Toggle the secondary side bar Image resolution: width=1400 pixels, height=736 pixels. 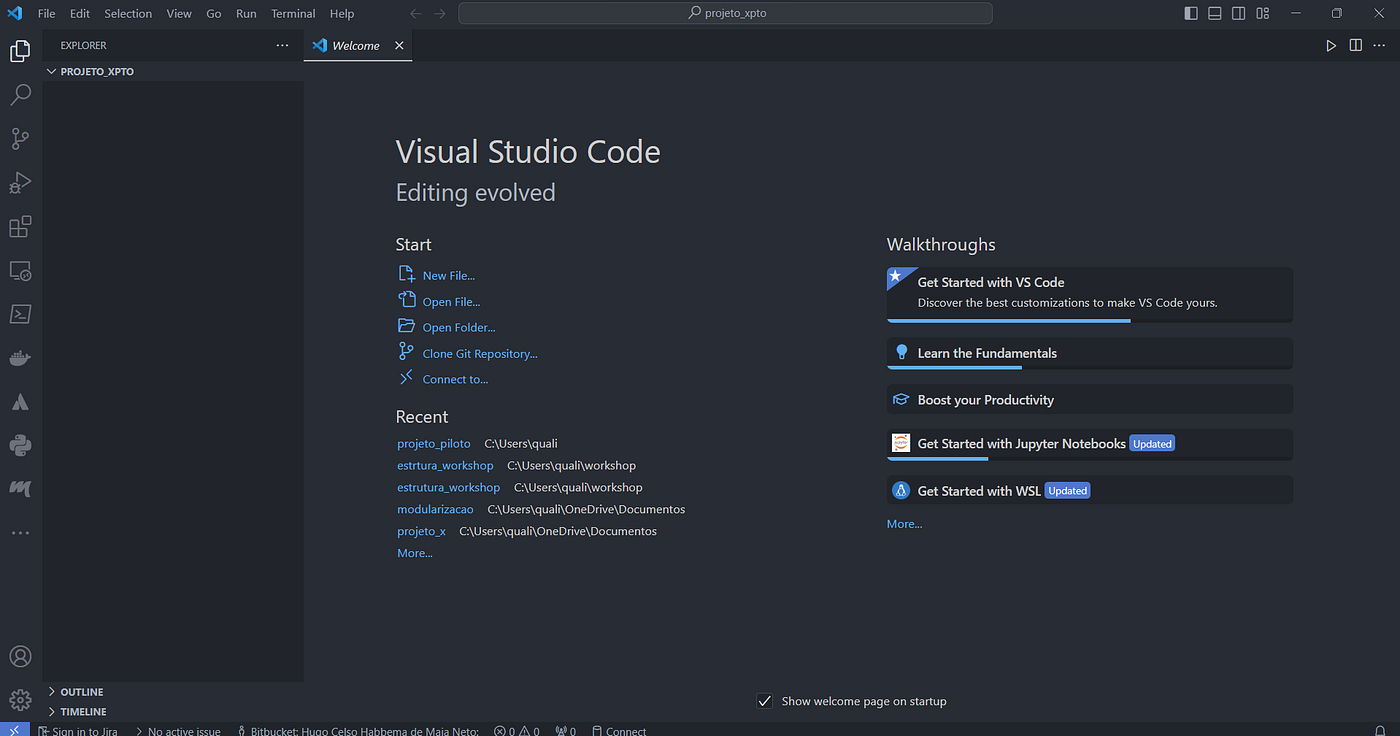tap(1239, 13)
